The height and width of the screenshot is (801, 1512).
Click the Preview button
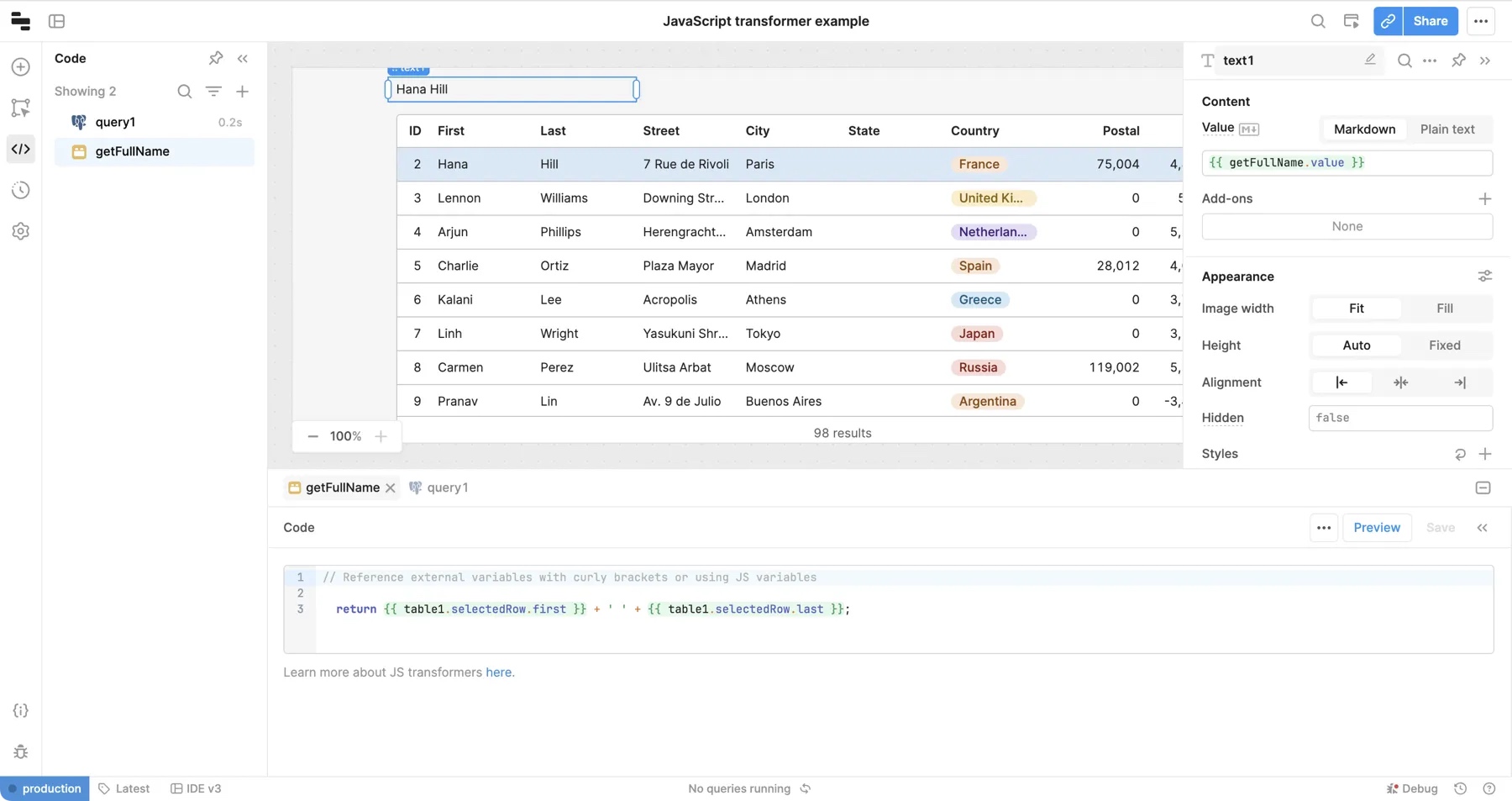[1377, 528]
